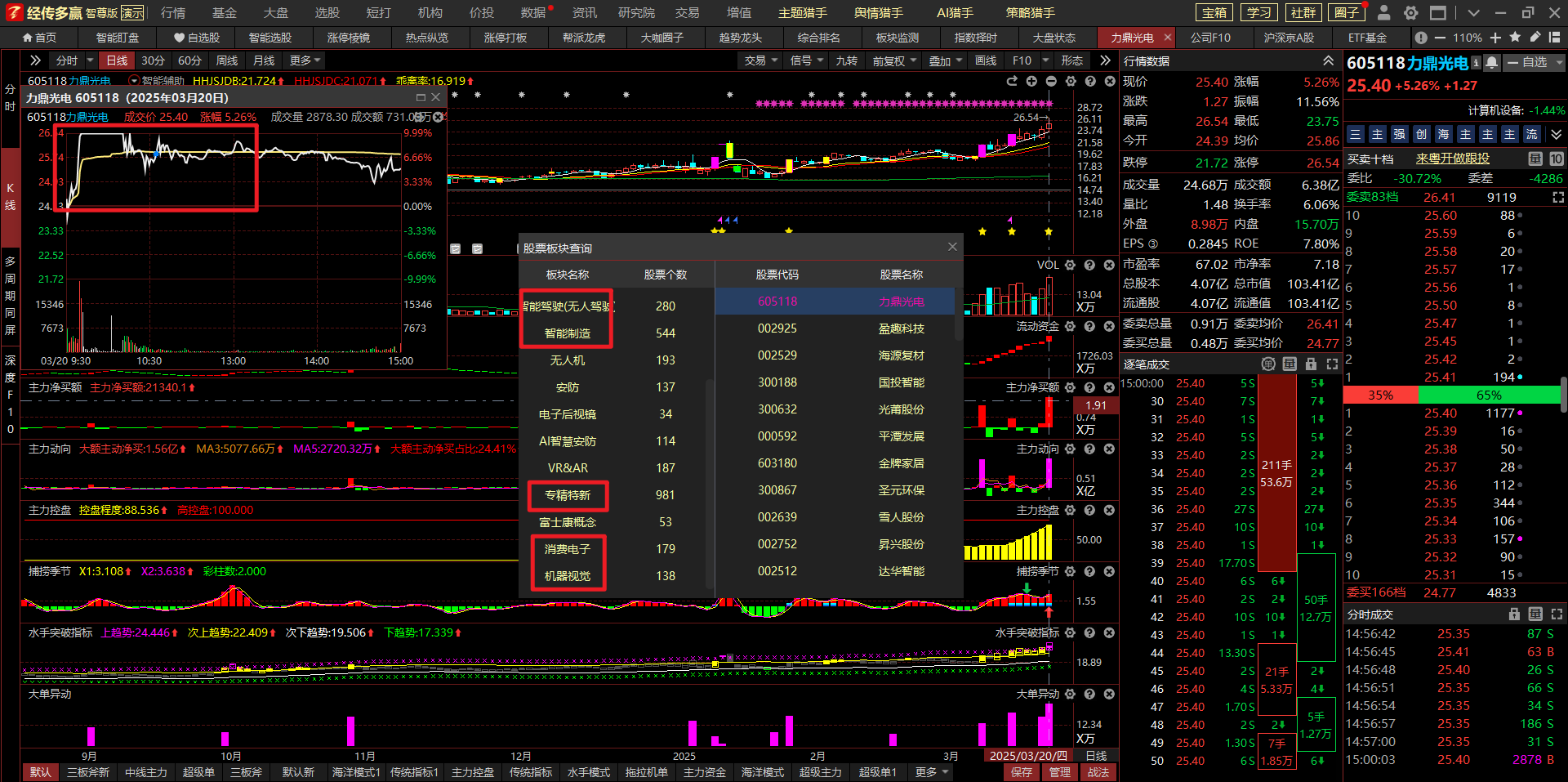Click the lock icon in 逐笔成交 header

click(1311, 364)
